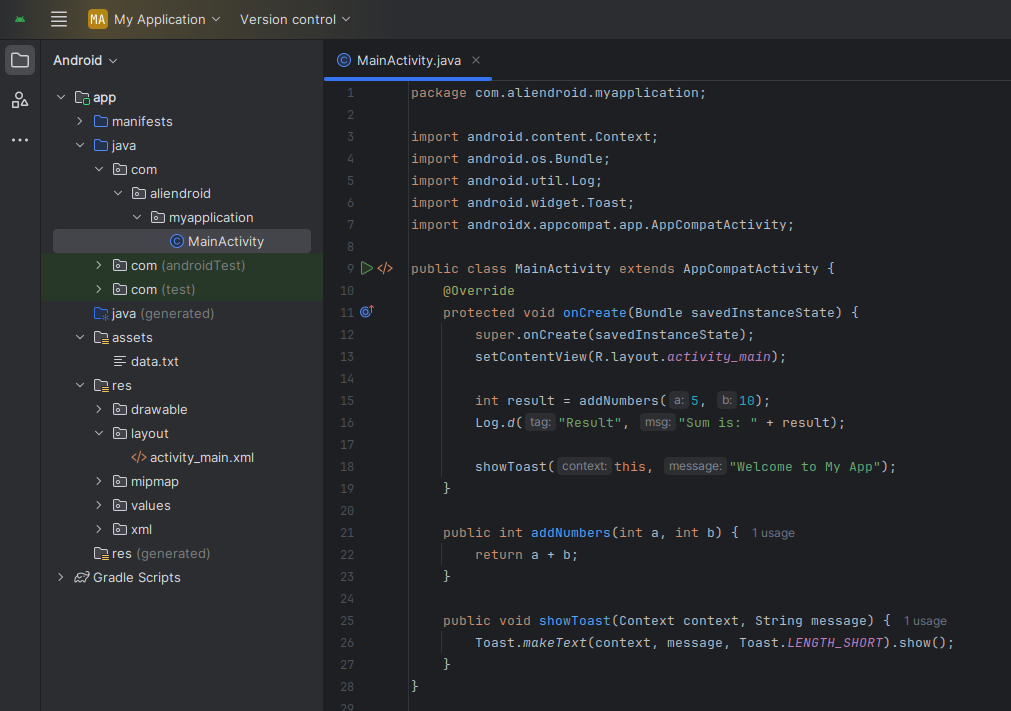The image size is (1011, 711).
Task: Select data.txt in the assets folder
Action: (182, 362)
